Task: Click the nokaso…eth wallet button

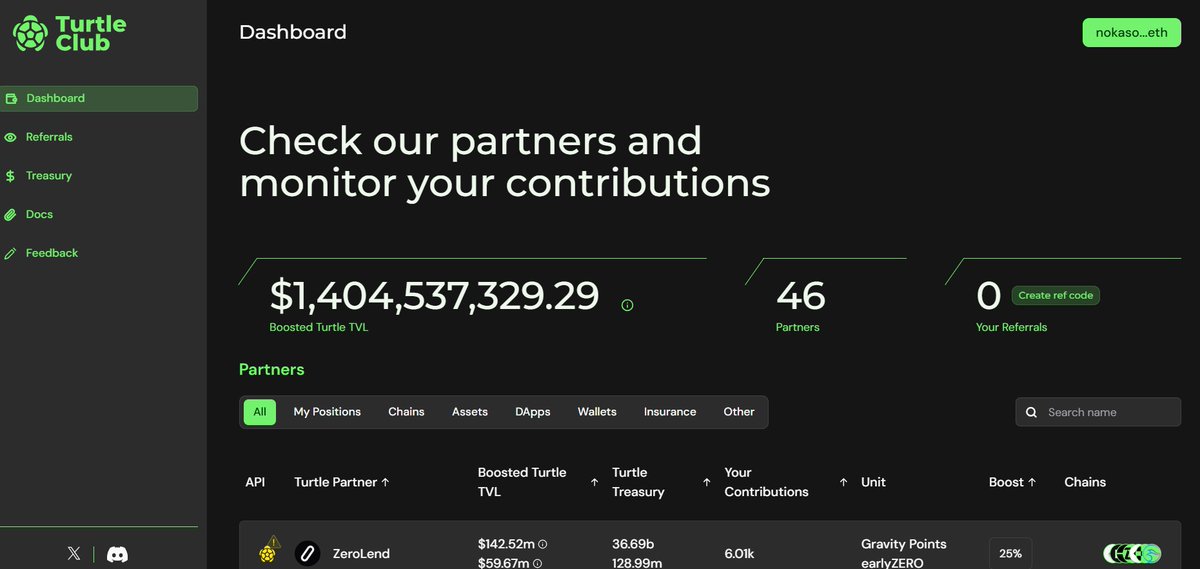Action: [1131, 32]
